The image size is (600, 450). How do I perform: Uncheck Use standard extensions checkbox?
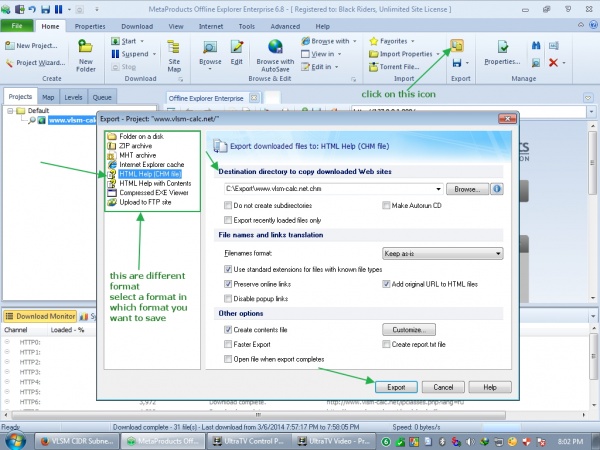point(228,269)
